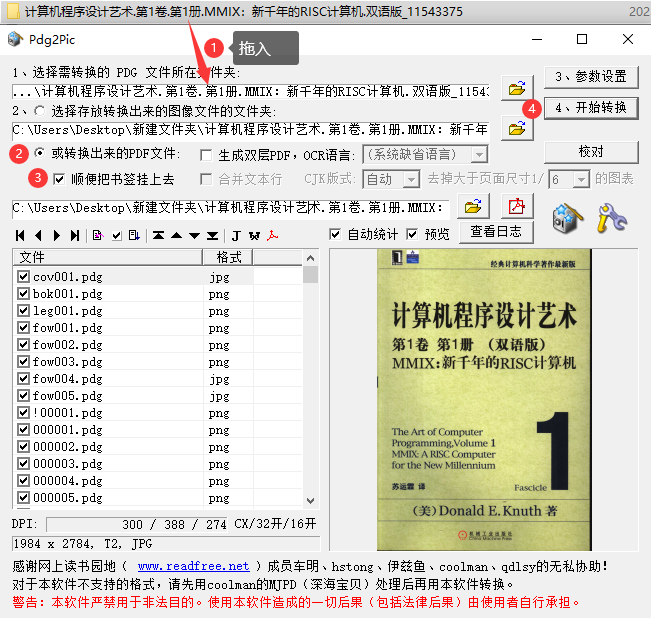The height and width of the screenshot is (618, 651).
Task: Browse for the PDF output file location
Action: point(473,206)
